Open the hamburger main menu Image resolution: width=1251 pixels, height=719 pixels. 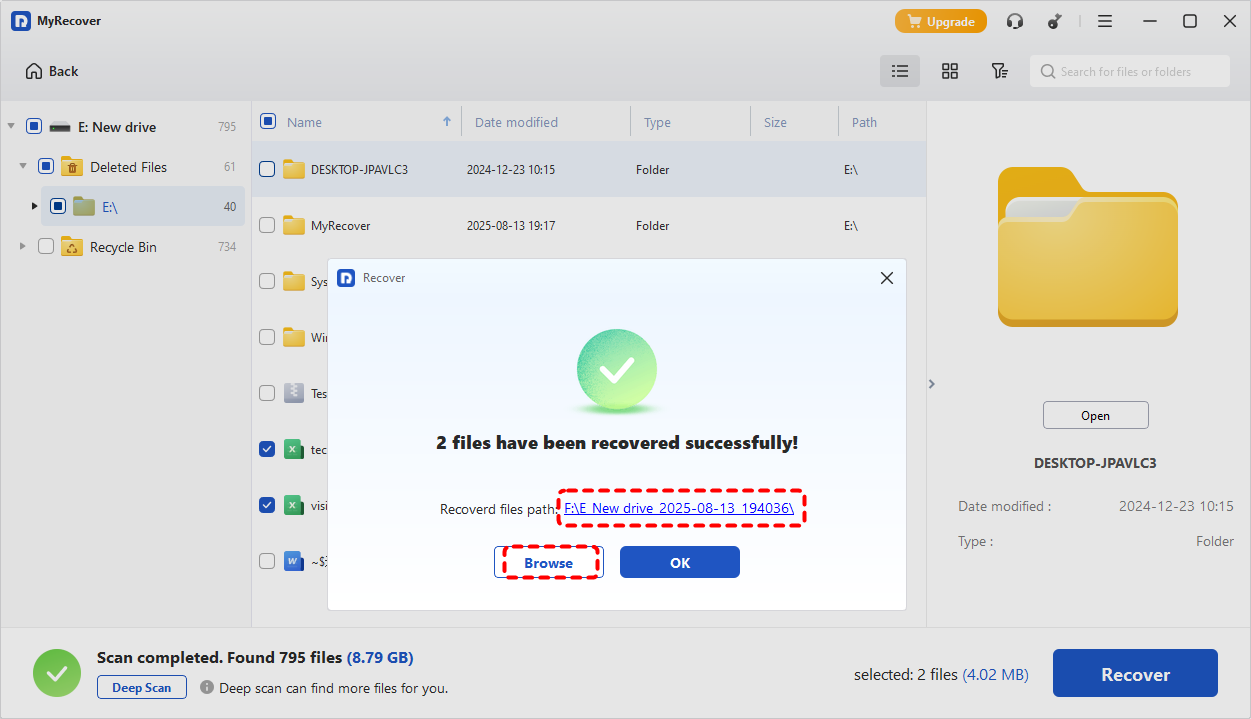click(1105, 21)
